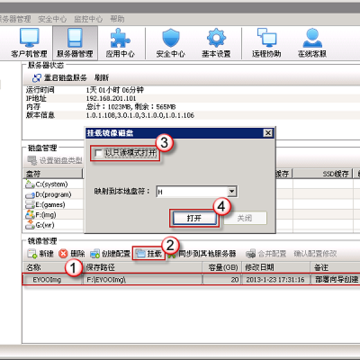The image size is (360, 360).
Task: Toggle 以只读模式打开 checkbox
Action: click(x=99, y=154)
